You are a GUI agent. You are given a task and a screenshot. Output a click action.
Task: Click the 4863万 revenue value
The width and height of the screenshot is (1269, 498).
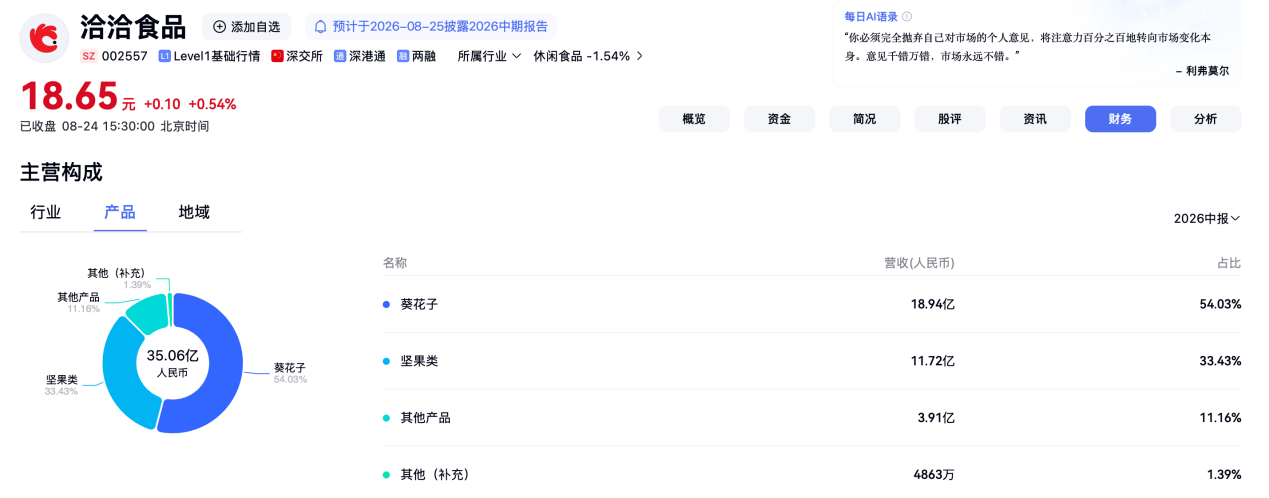click(x=934, y=474)
